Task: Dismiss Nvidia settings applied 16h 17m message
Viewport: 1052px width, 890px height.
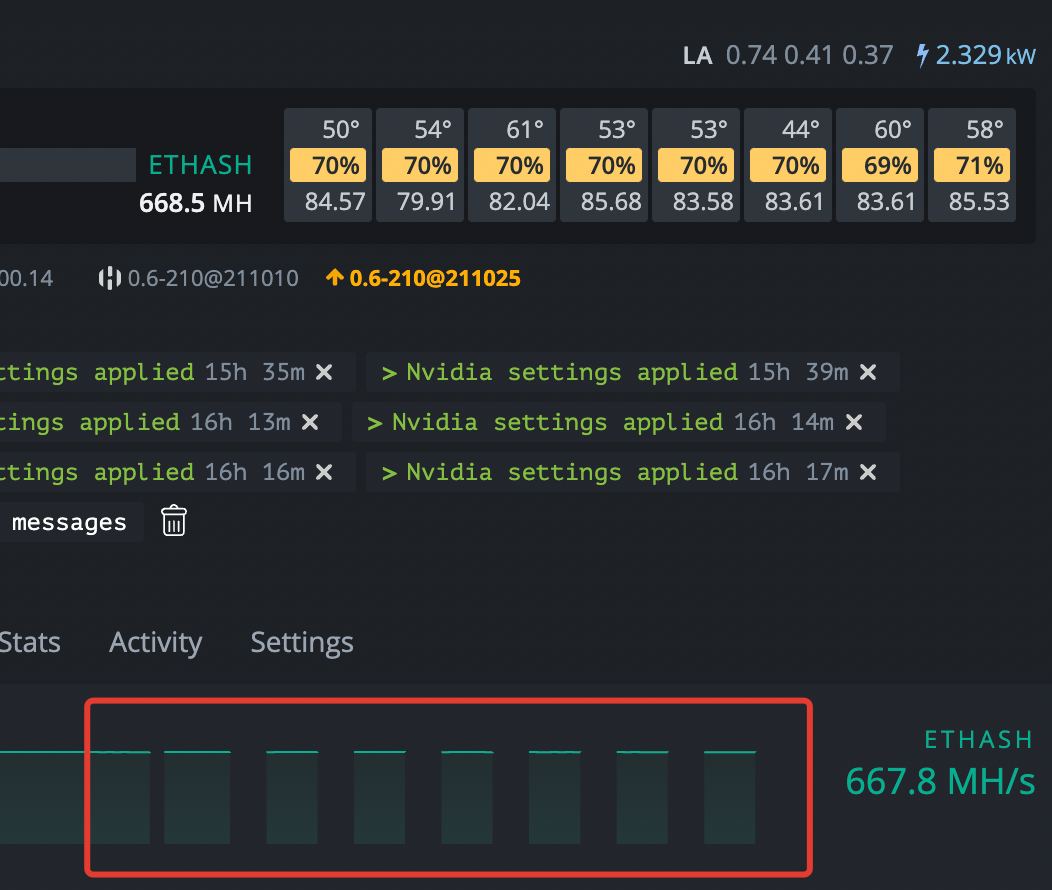Action: [x=867, y=473]
